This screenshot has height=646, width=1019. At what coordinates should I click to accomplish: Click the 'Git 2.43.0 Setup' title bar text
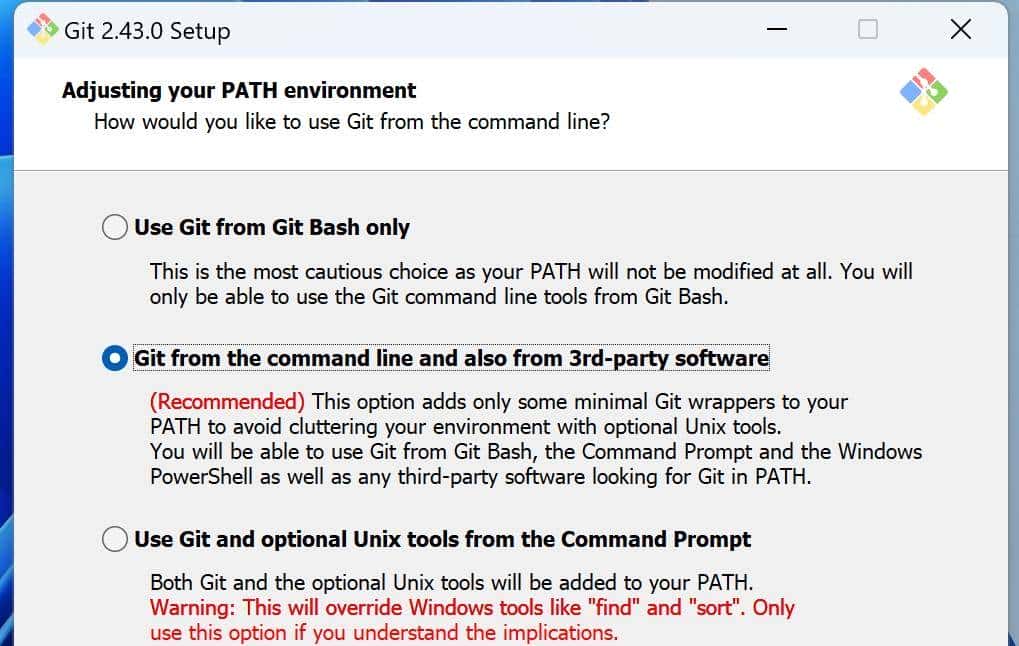147,31
